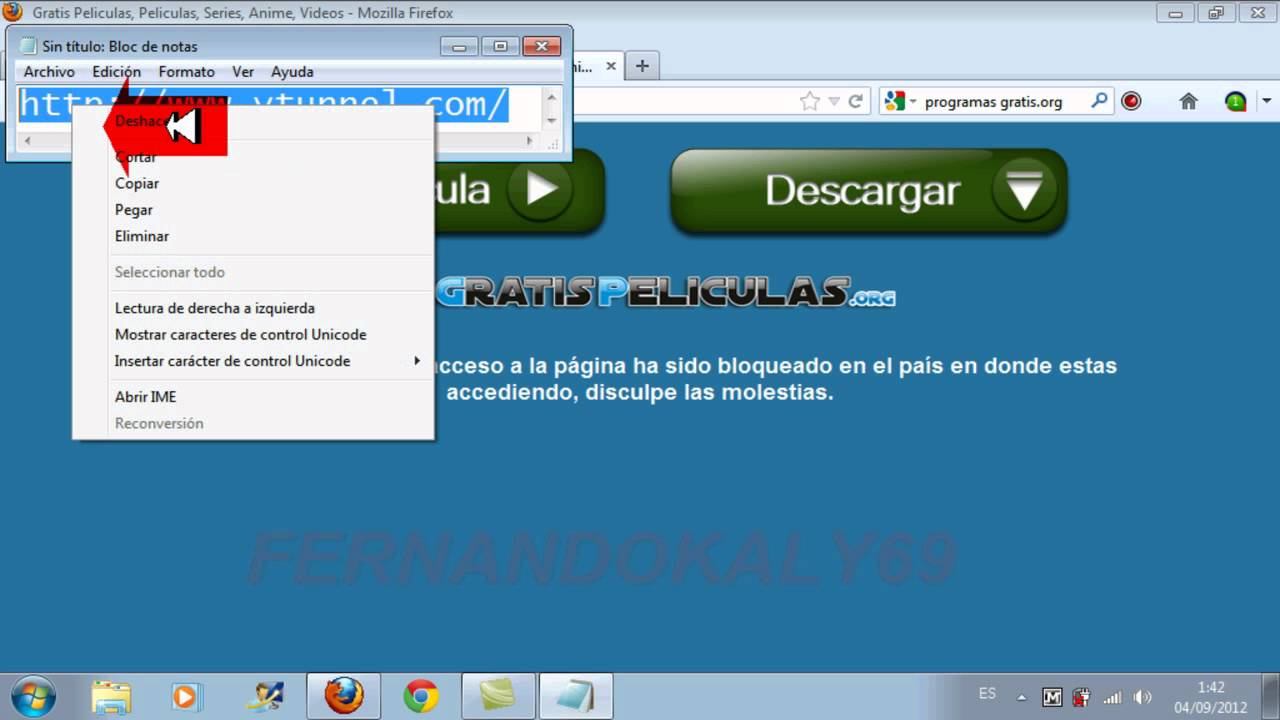Screen dimensions: 1280x720
Task: Switch to Bloc de notas taskbar button
Action: tap(576, 696)
